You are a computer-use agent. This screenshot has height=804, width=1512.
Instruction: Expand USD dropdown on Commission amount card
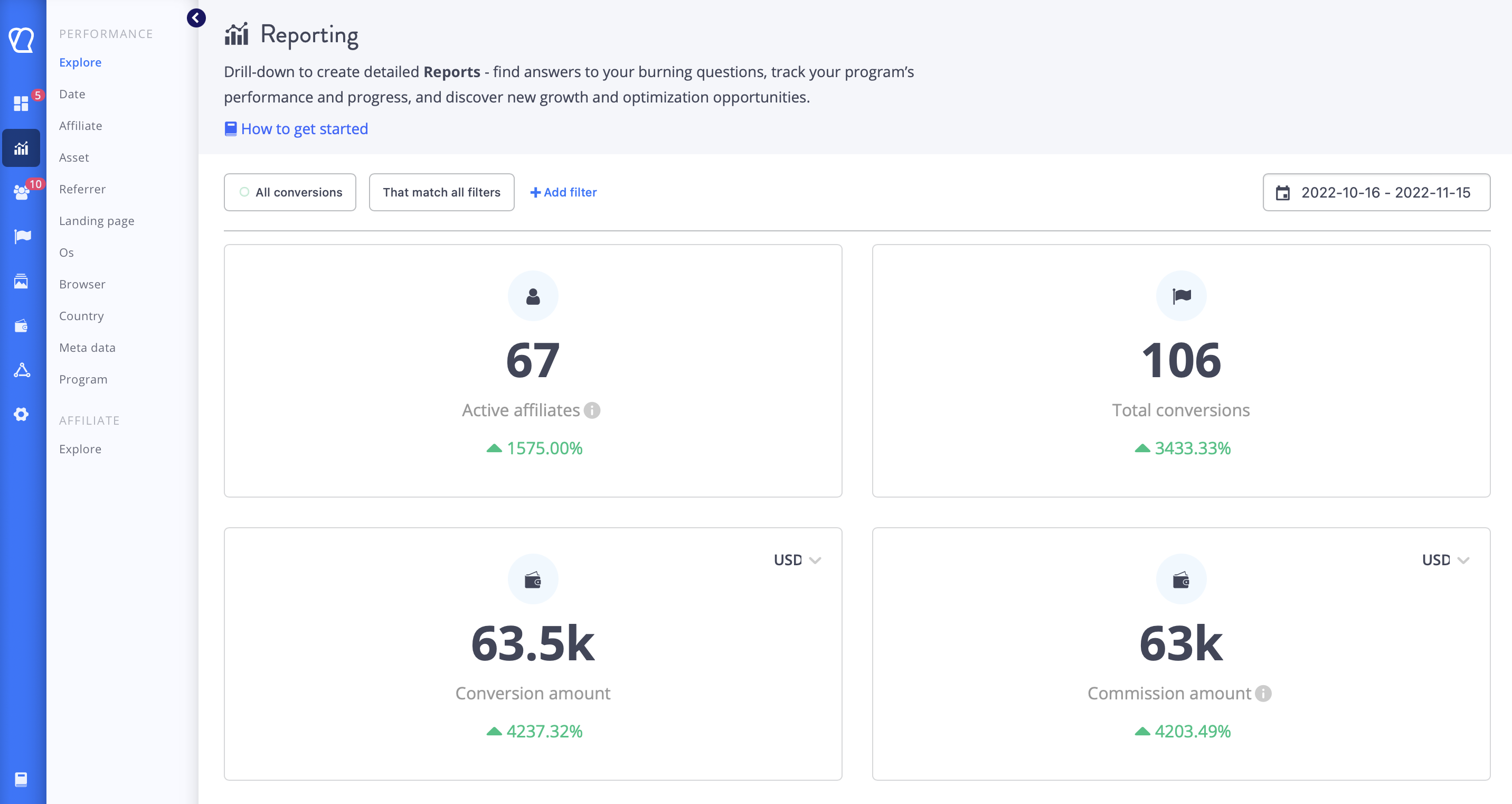point(1444,560)
